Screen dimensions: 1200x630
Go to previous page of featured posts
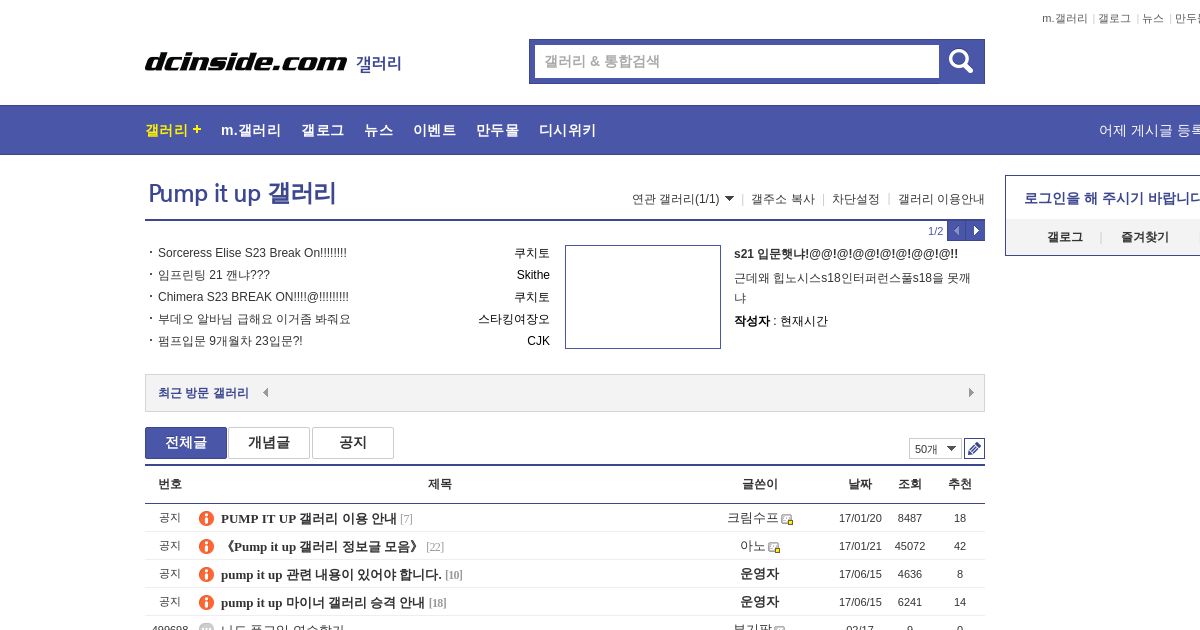(956, 231)
